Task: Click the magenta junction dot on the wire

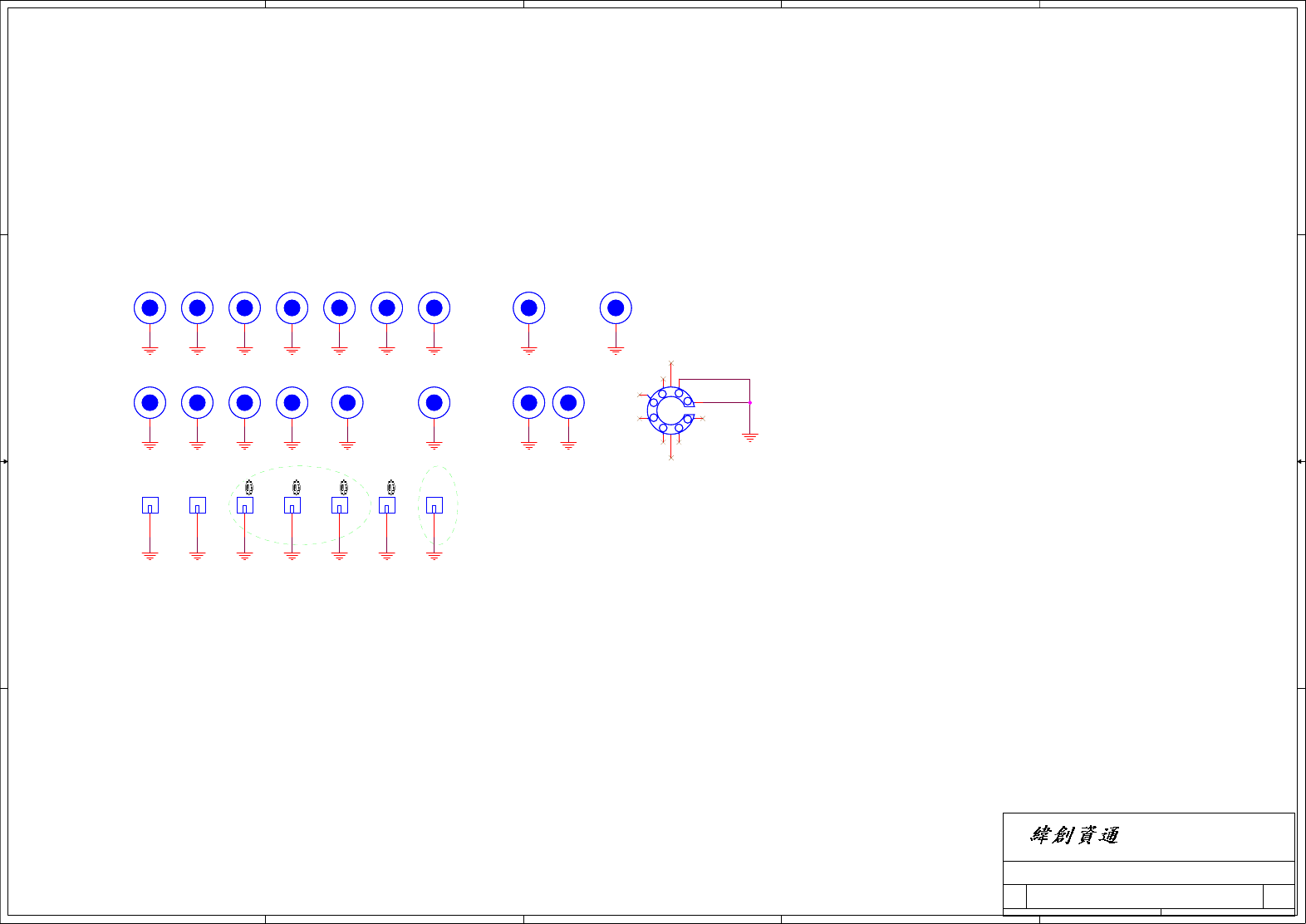Action: pos(749,402)
